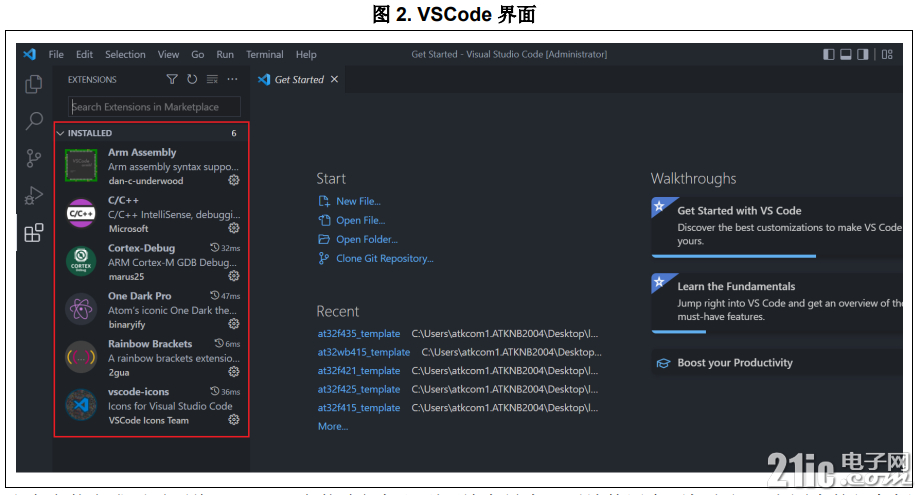The height and width of the screenshot is (495, 921).
Task: Close the Get Started tab
Action: [x=334, y=79]
